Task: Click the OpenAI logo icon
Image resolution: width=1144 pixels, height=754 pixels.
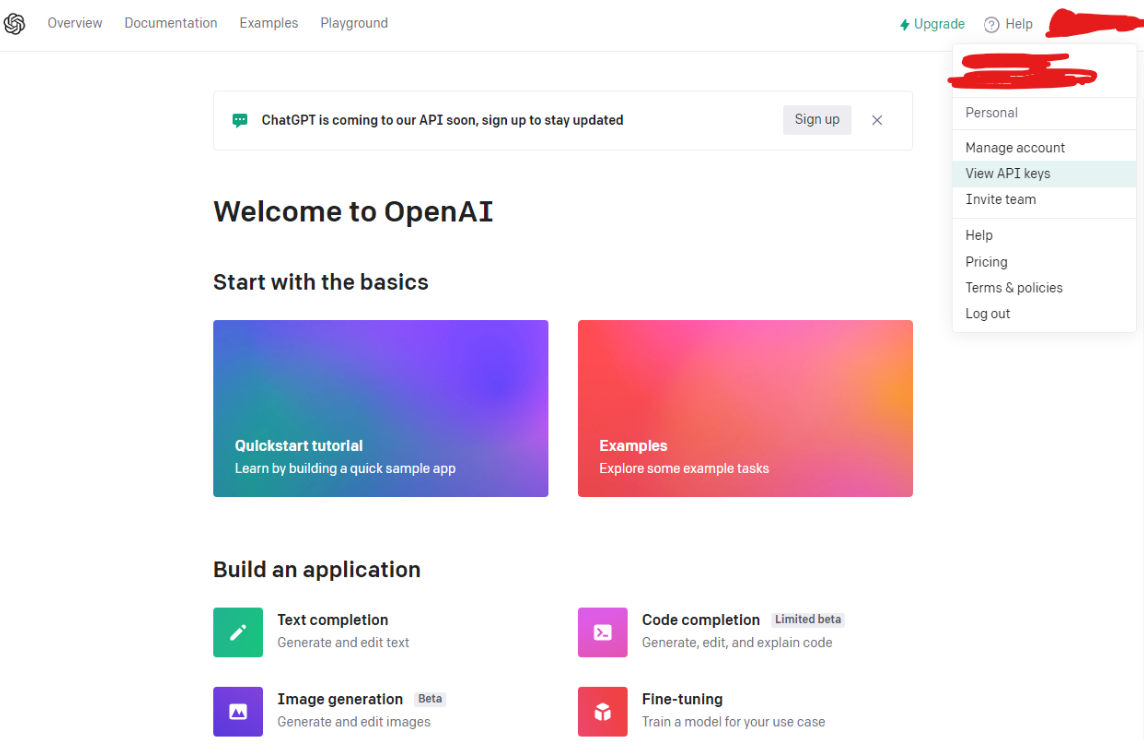Action: coord(15,23)
